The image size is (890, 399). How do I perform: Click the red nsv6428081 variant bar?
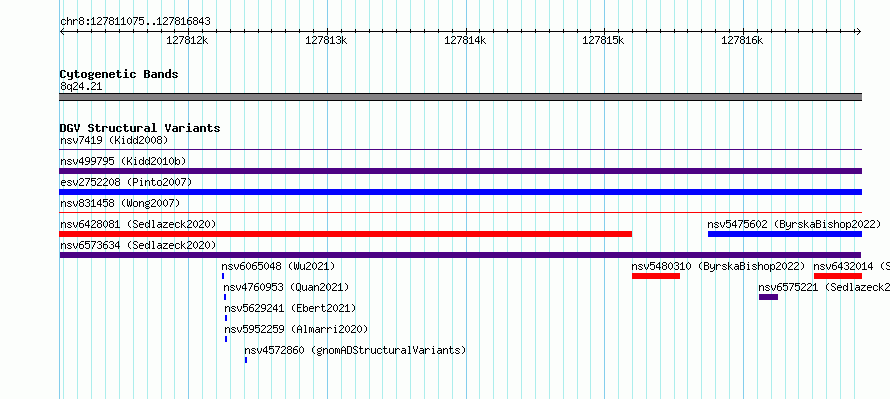point(346,234)
